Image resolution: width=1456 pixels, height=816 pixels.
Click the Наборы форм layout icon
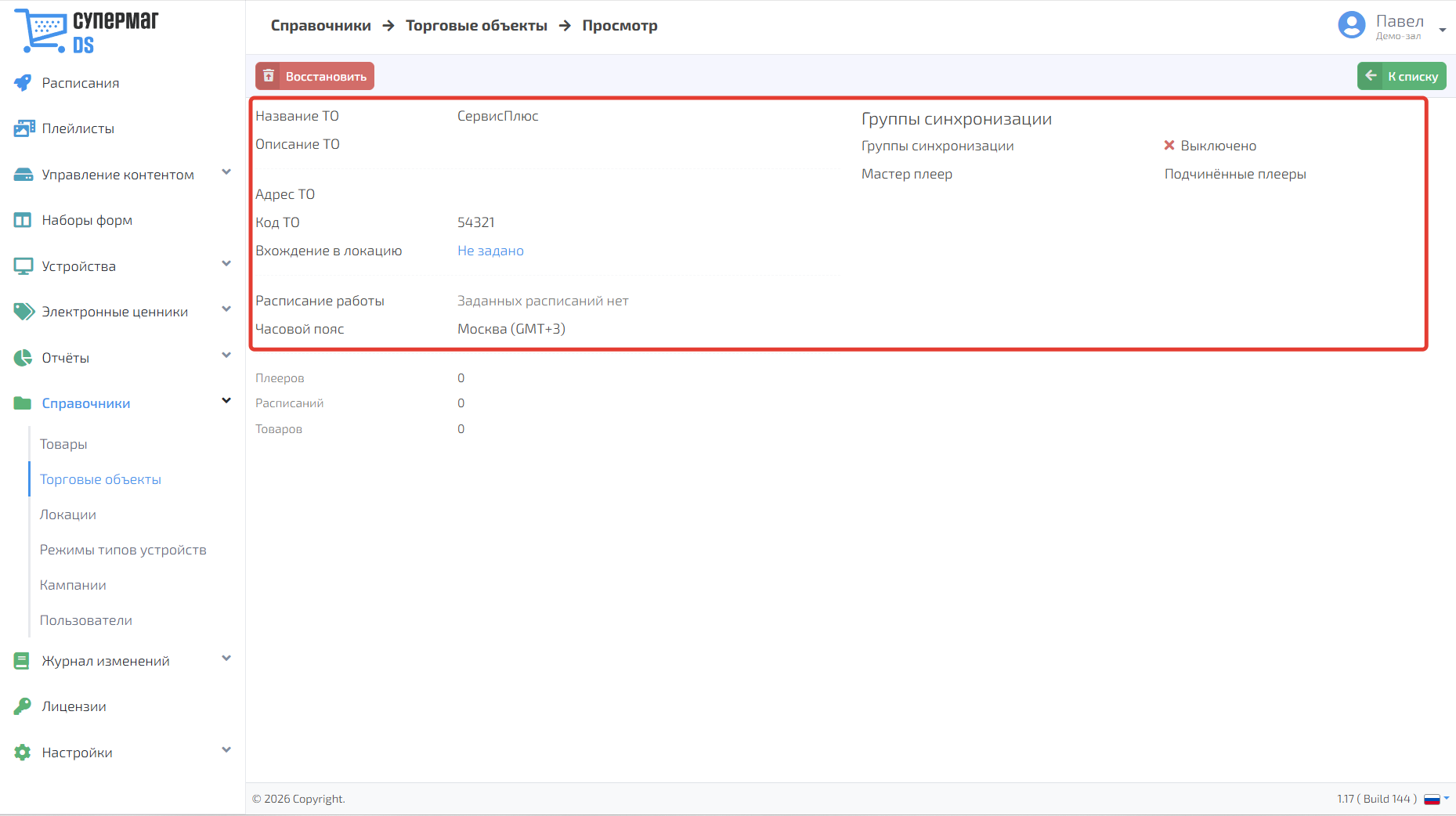point(23,220)
